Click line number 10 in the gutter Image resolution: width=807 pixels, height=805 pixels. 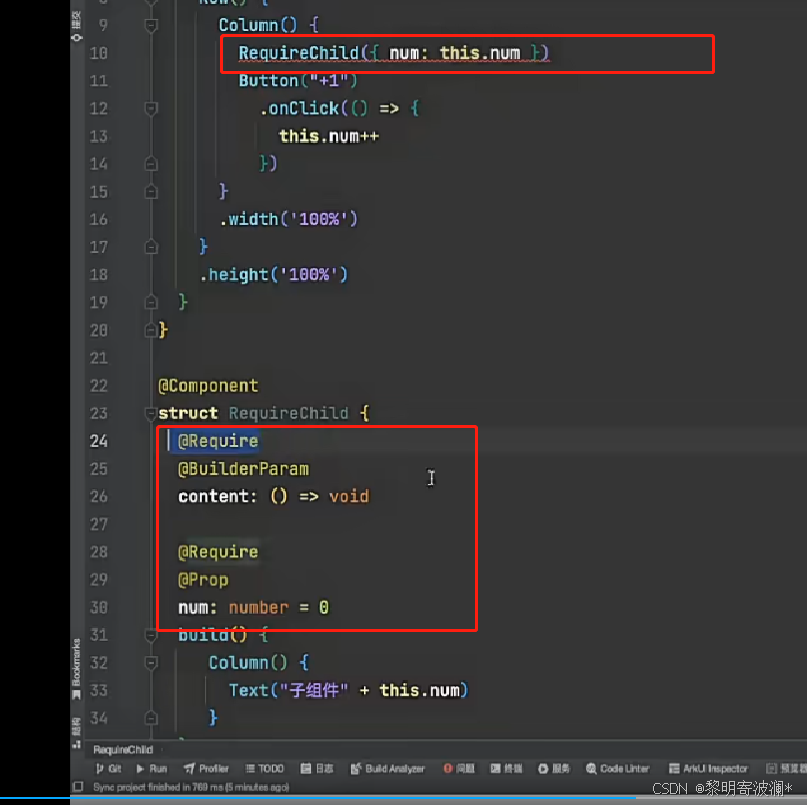pos(98,53)
